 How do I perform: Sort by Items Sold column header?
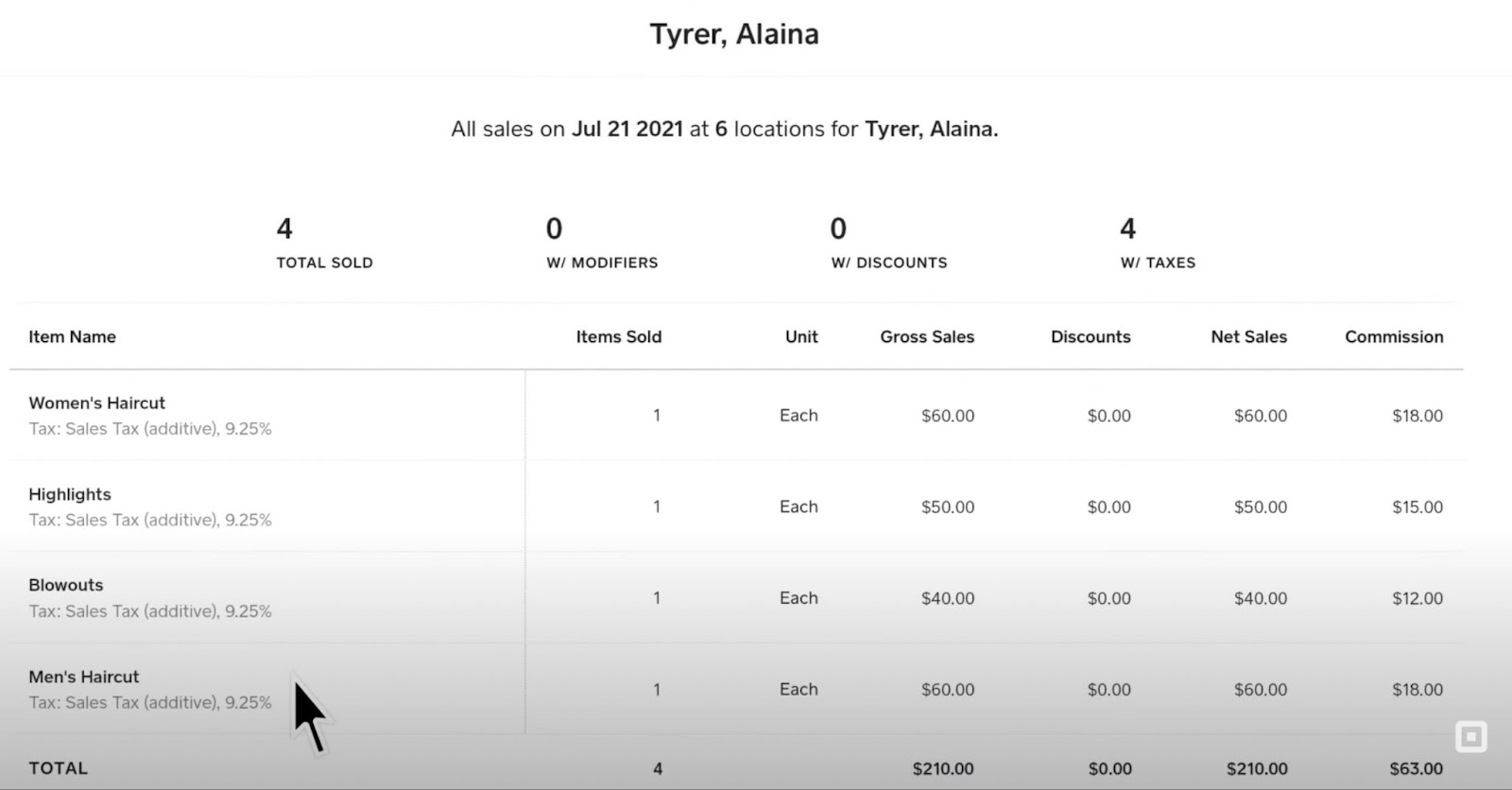[x=619, y=336]
